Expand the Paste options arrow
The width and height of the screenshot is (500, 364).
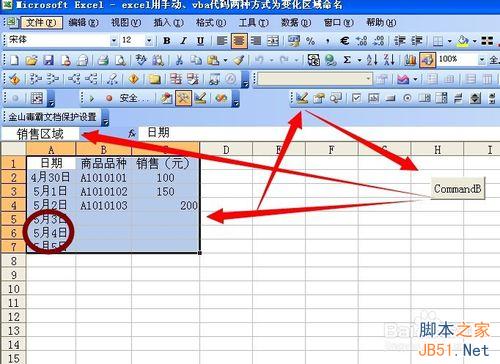click(225, 60)
